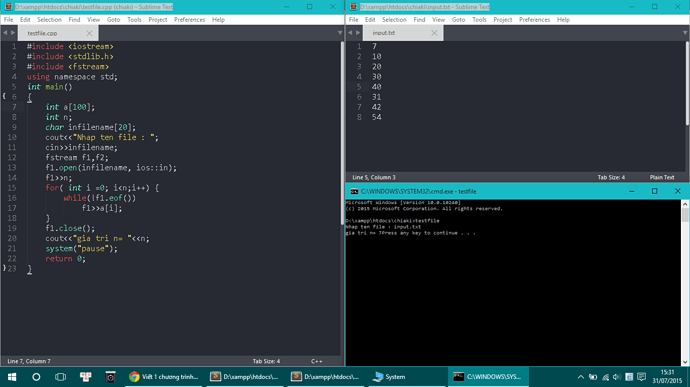Open Tools menu in input.txt window

(479, 20)
